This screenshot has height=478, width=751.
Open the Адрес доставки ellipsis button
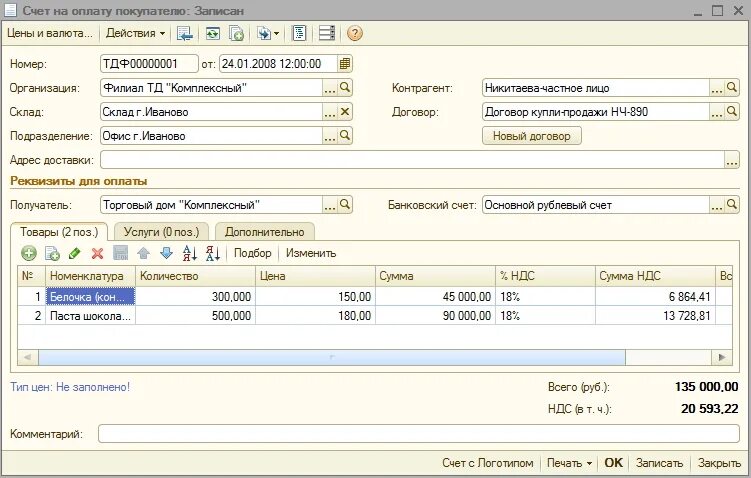click(x=732, y=160)
